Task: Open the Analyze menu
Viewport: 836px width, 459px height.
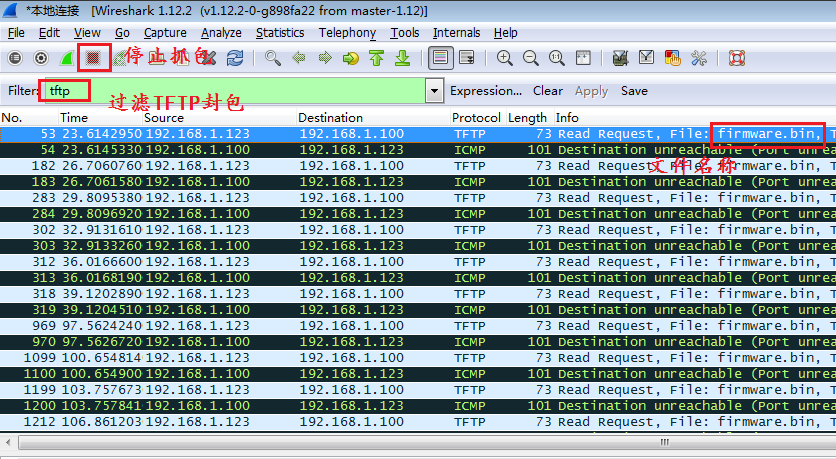Action: (221, 33)
